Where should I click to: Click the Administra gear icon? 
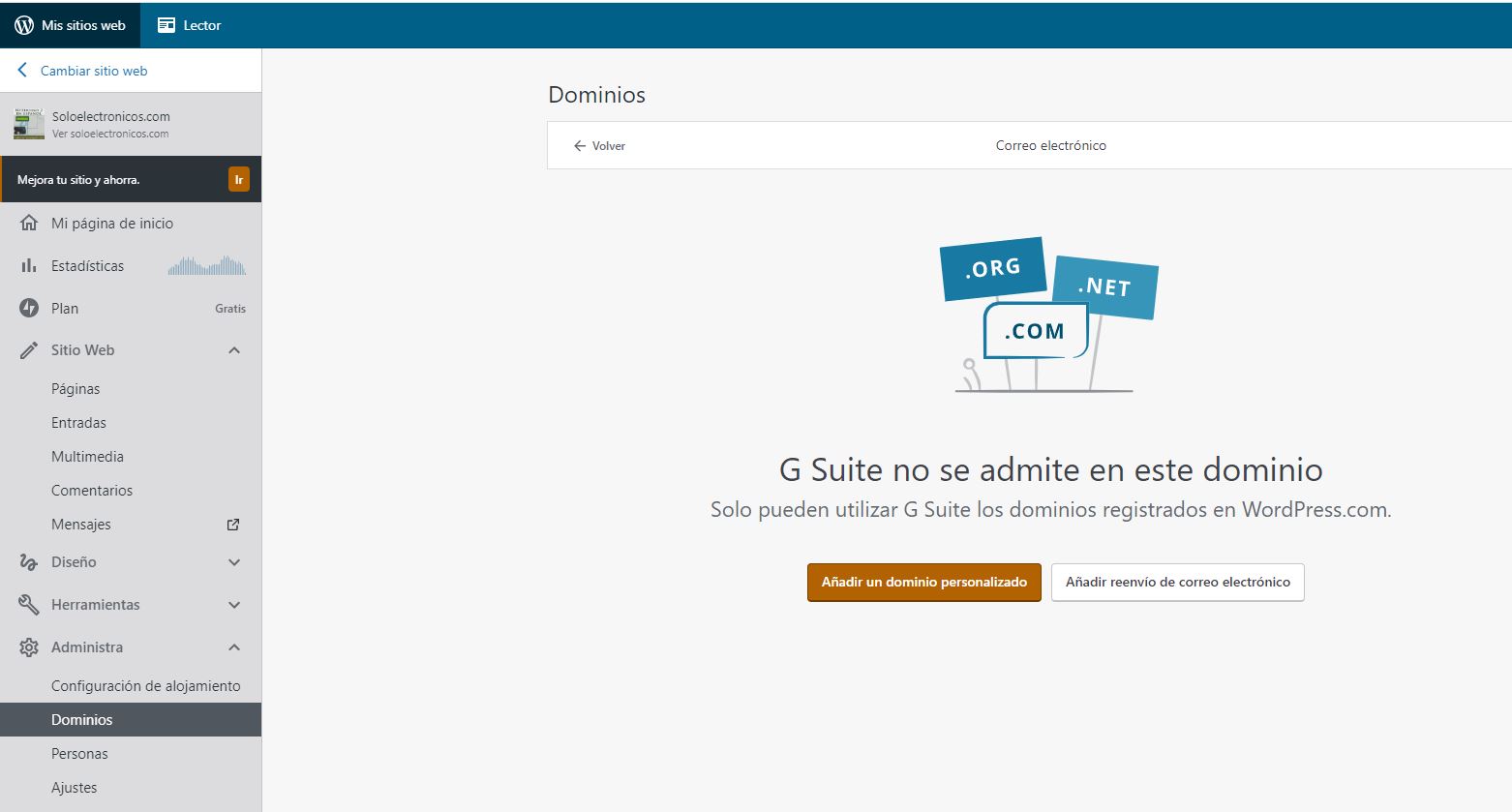[29, 647]
